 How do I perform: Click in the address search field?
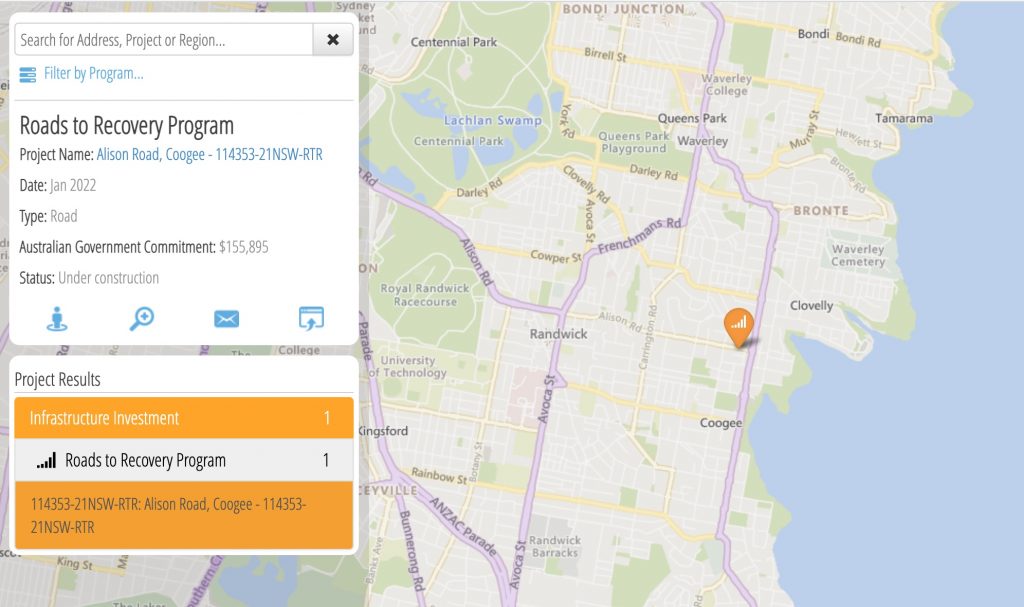(165, 40)
